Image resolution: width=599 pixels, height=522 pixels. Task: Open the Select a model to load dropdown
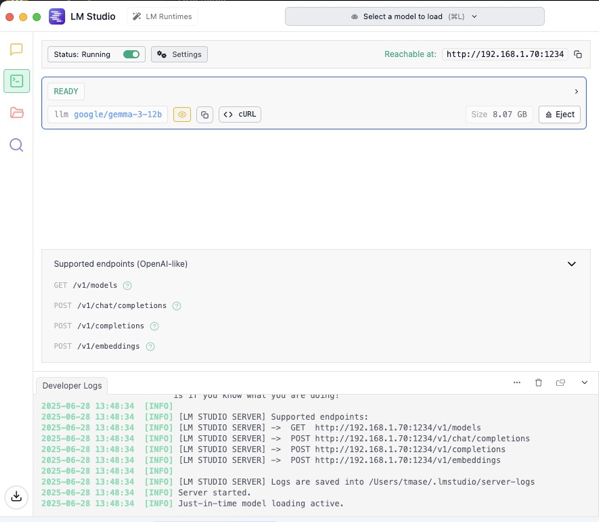pos(414,16)
